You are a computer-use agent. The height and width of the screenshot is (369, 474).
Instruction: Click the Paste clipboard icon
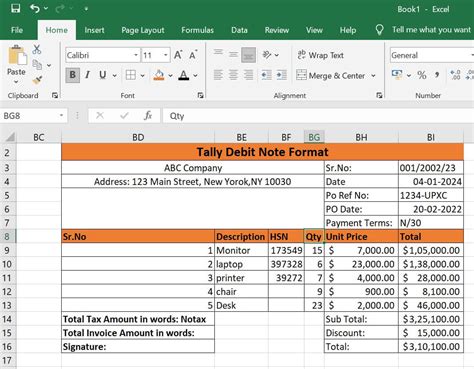(x=17, y=56)
